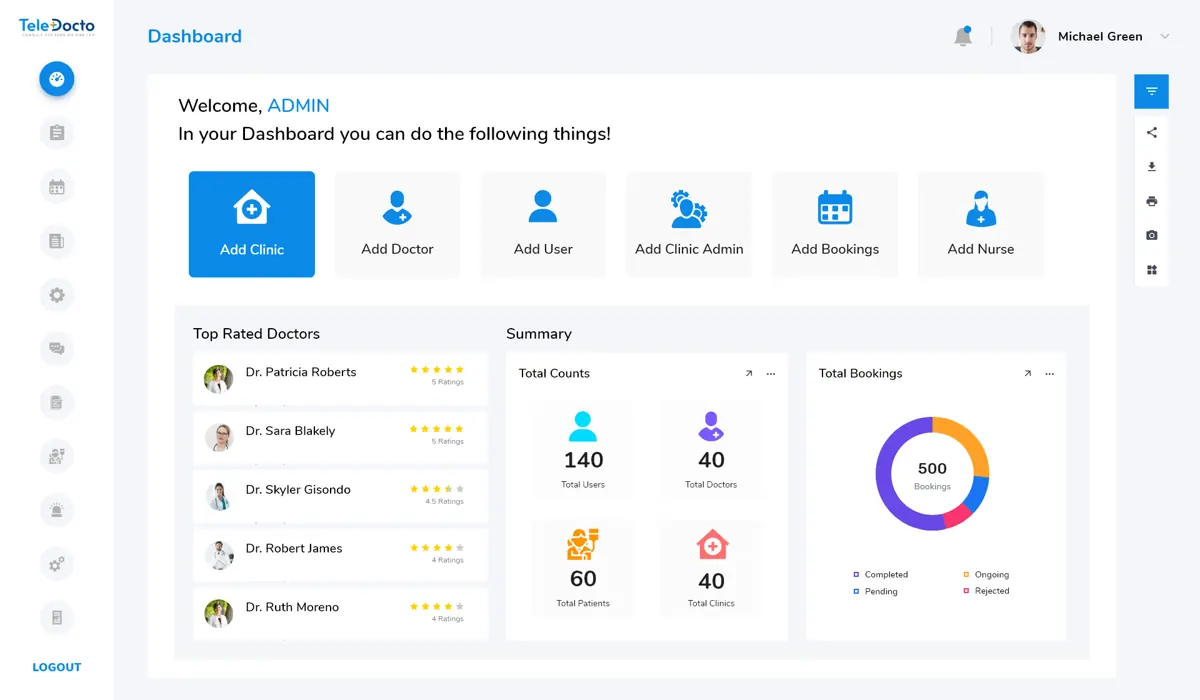Viewport: 1200px width, 700px height.
Task: Click the TeleDocto logo
Action: pos(57,28)
